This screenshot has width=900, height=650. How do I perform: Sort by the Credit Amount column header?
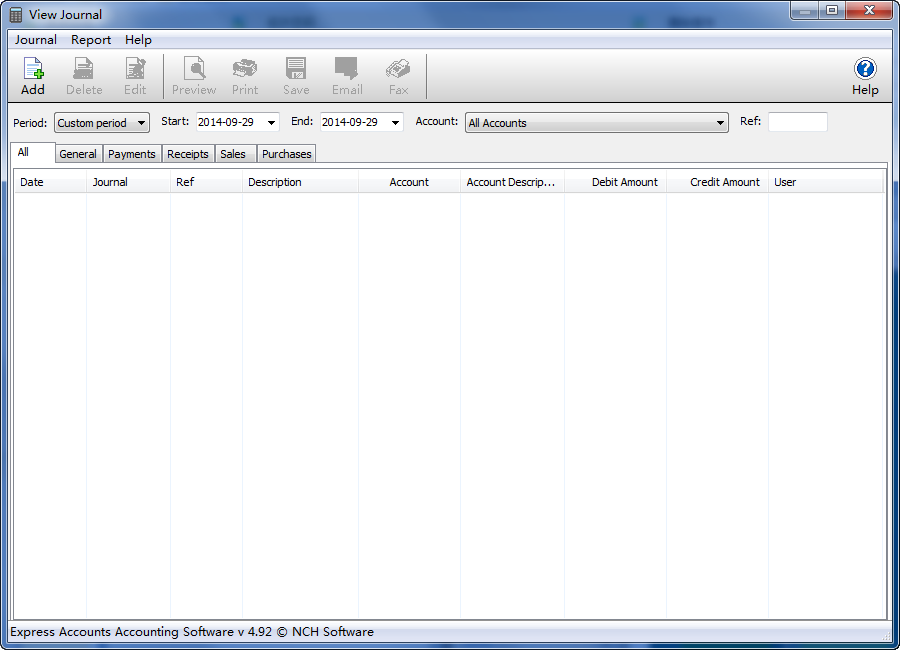pyautogui.click(x=717, y=182)
